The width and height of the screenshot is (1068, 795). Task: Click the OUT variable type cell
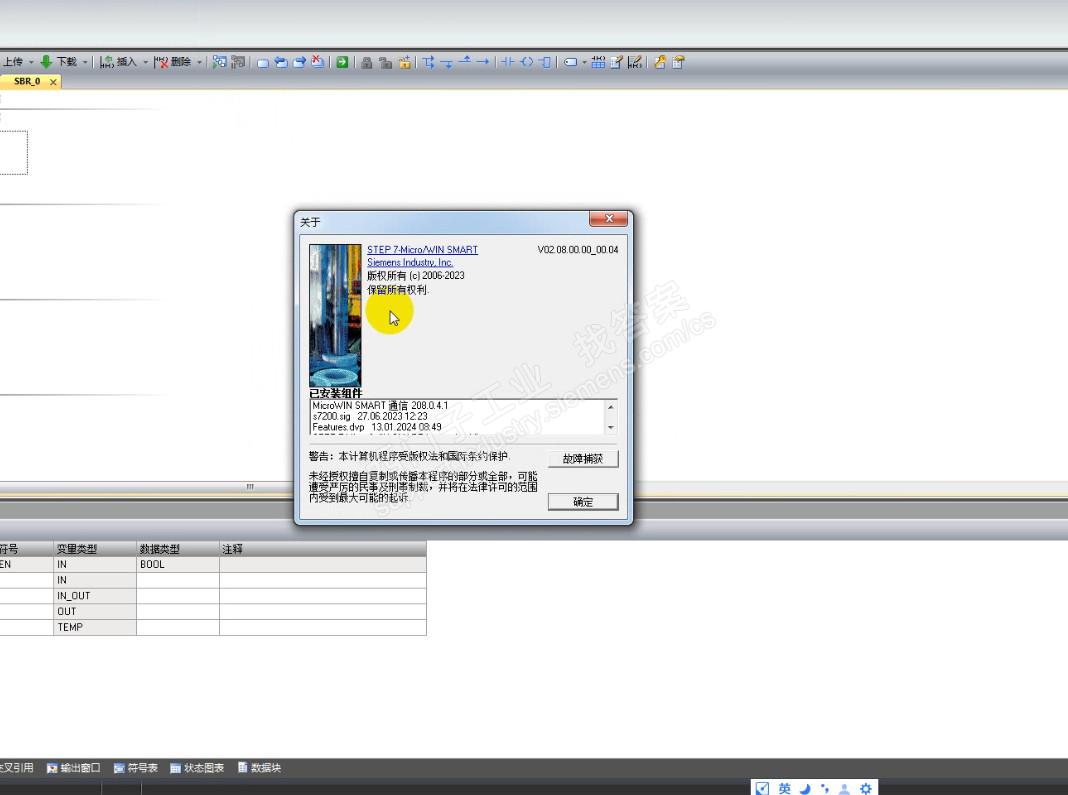pos(95,611)
